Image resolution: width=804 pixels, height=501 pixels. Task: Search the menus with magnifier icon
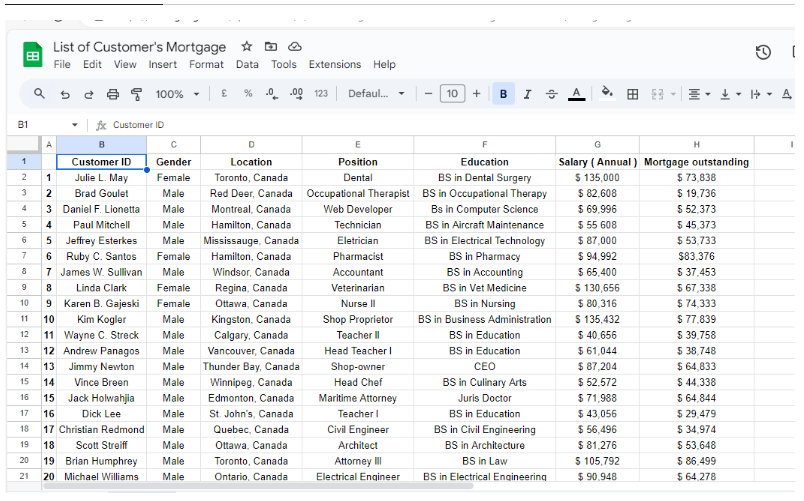click(x=40, y=94)
